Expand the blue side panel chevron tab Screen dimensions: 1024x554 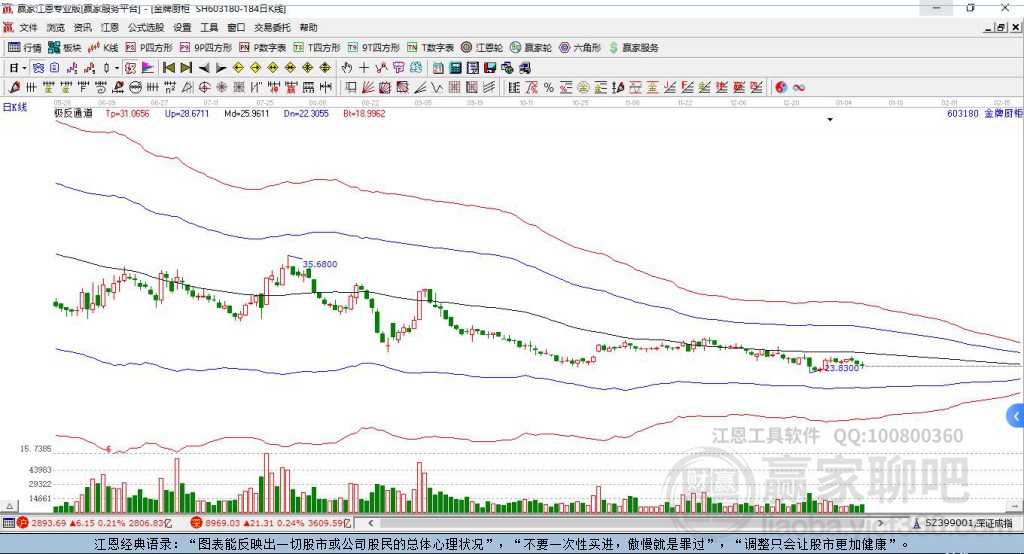[1016, 416]
